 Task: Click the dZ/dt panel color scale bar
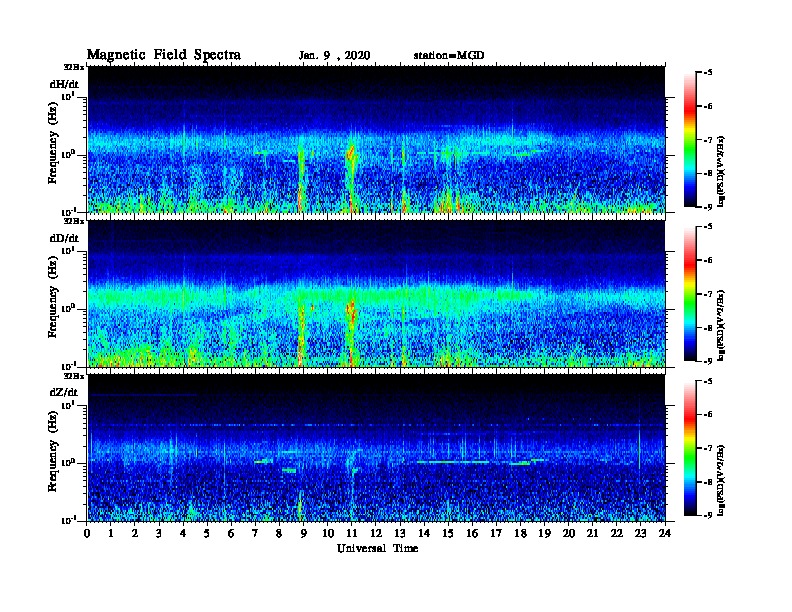690,448
